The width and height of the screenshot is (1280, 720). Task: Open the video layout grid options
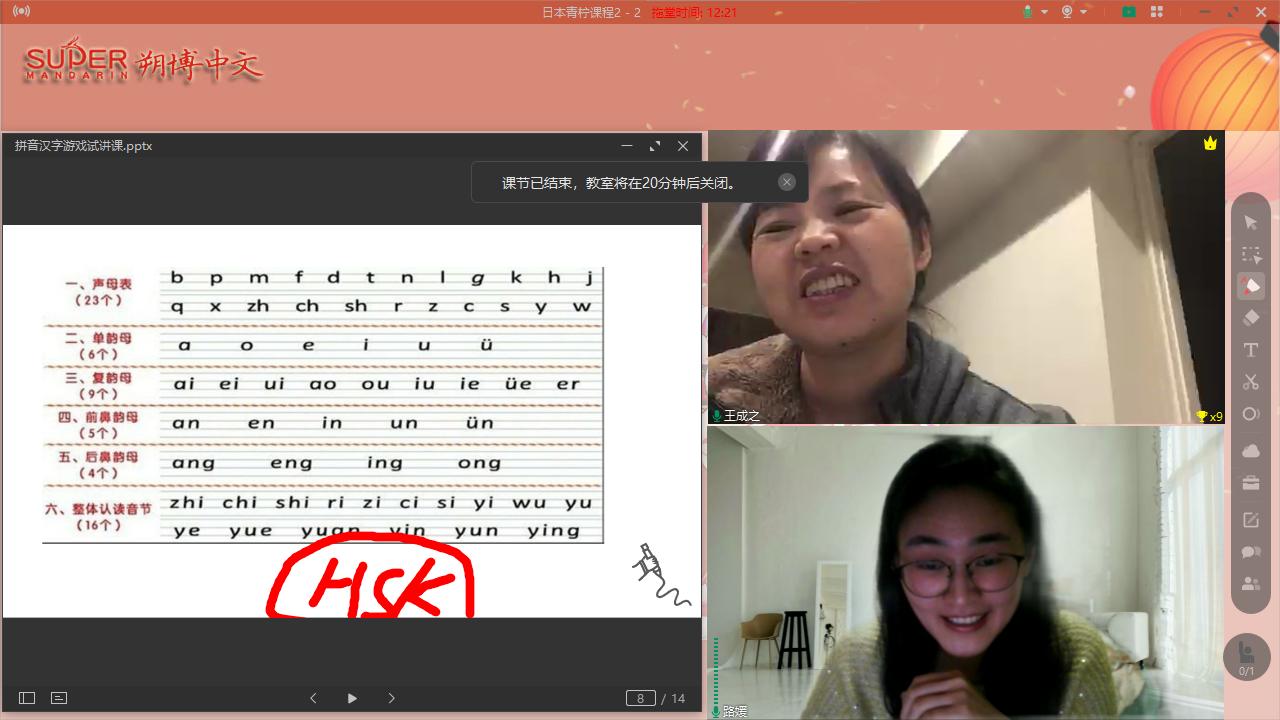tap(1157, 12)
